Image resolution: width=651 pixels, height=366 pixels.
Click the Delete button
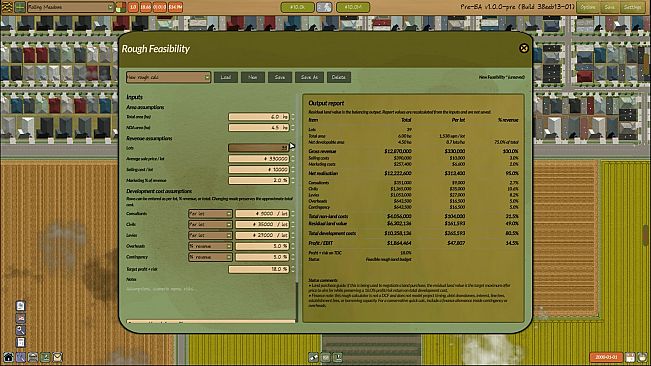(338, 77)
